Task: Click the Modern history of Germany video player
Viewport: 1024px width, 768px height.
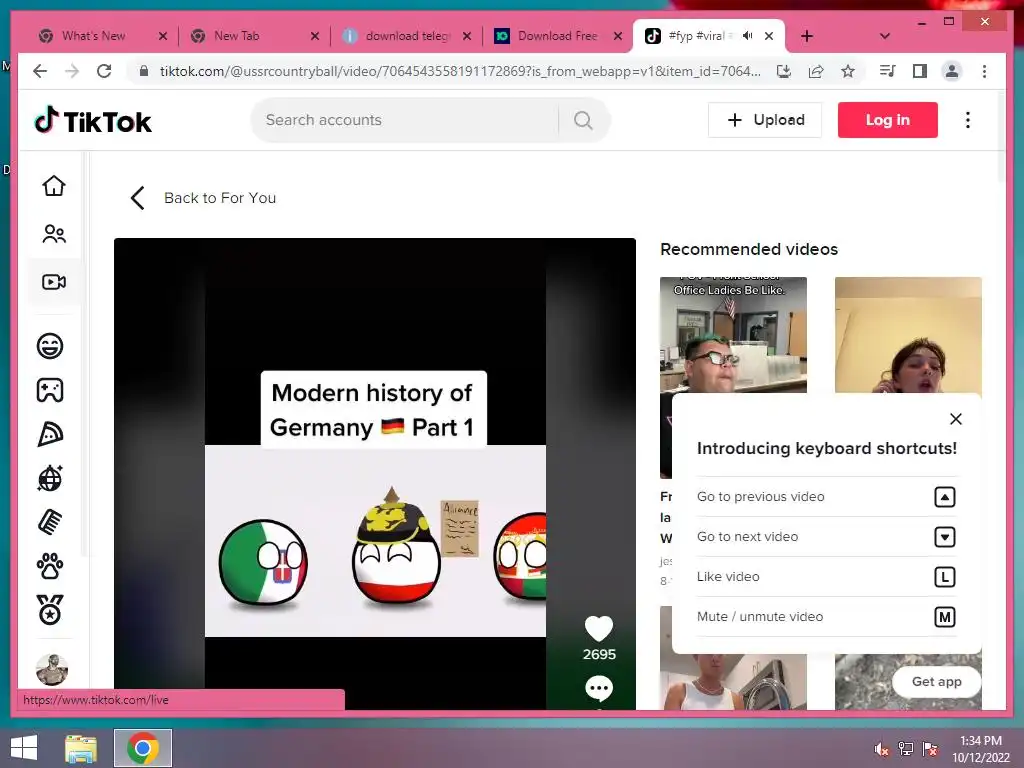Action: click(375, 473)
